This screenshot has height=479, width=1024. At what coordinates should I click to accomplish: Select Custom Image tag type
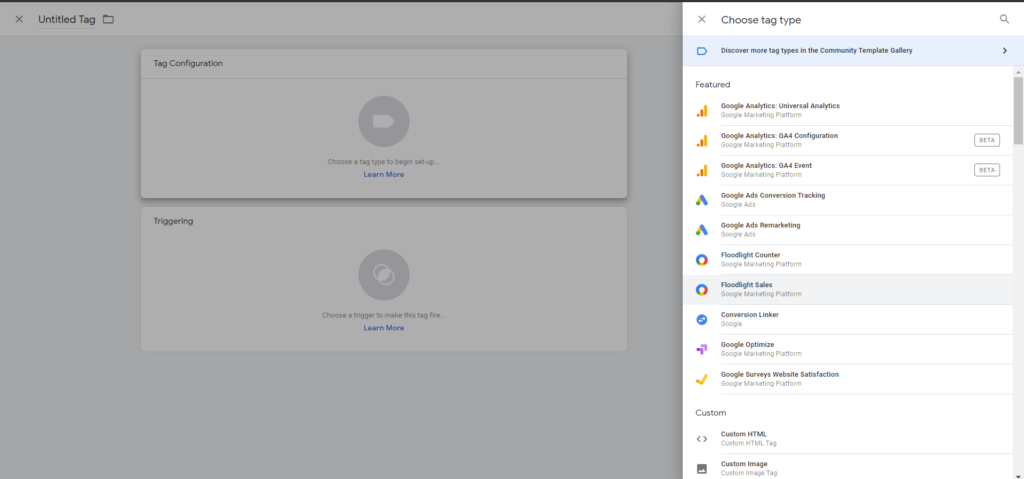[848, 468]
